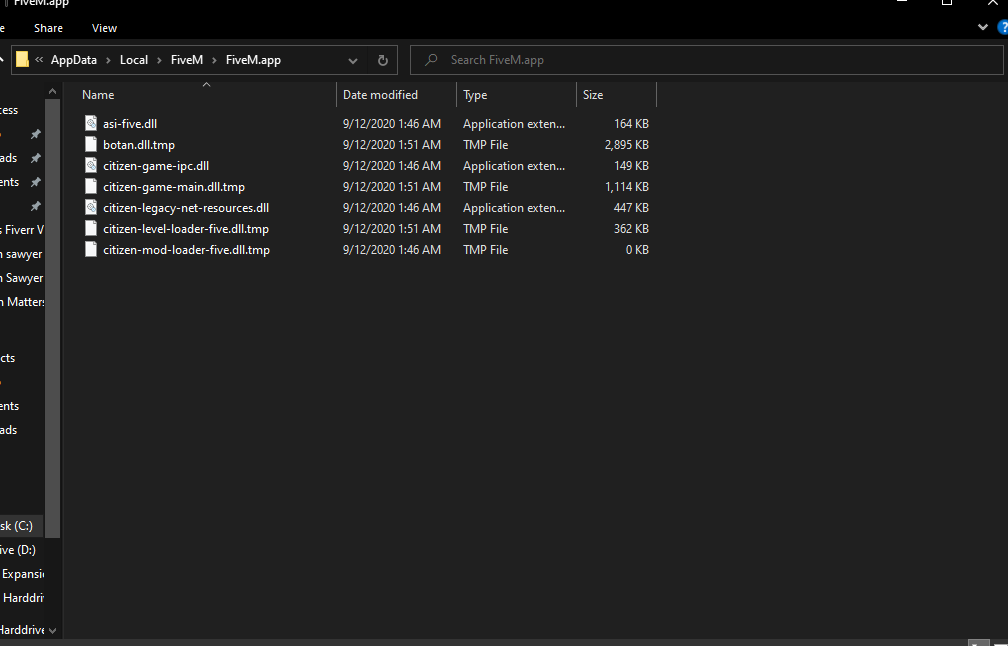Go to AppData in the breadcrumb
The image size is (1008, 646).
[74, 60]
